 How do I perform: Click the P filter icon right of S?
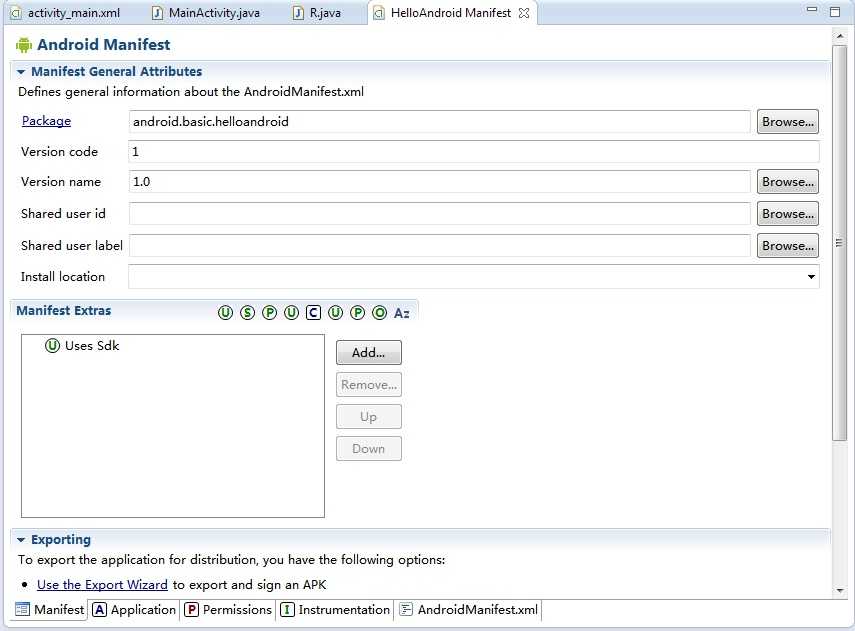pyautogui.click(x=269, y=313)
